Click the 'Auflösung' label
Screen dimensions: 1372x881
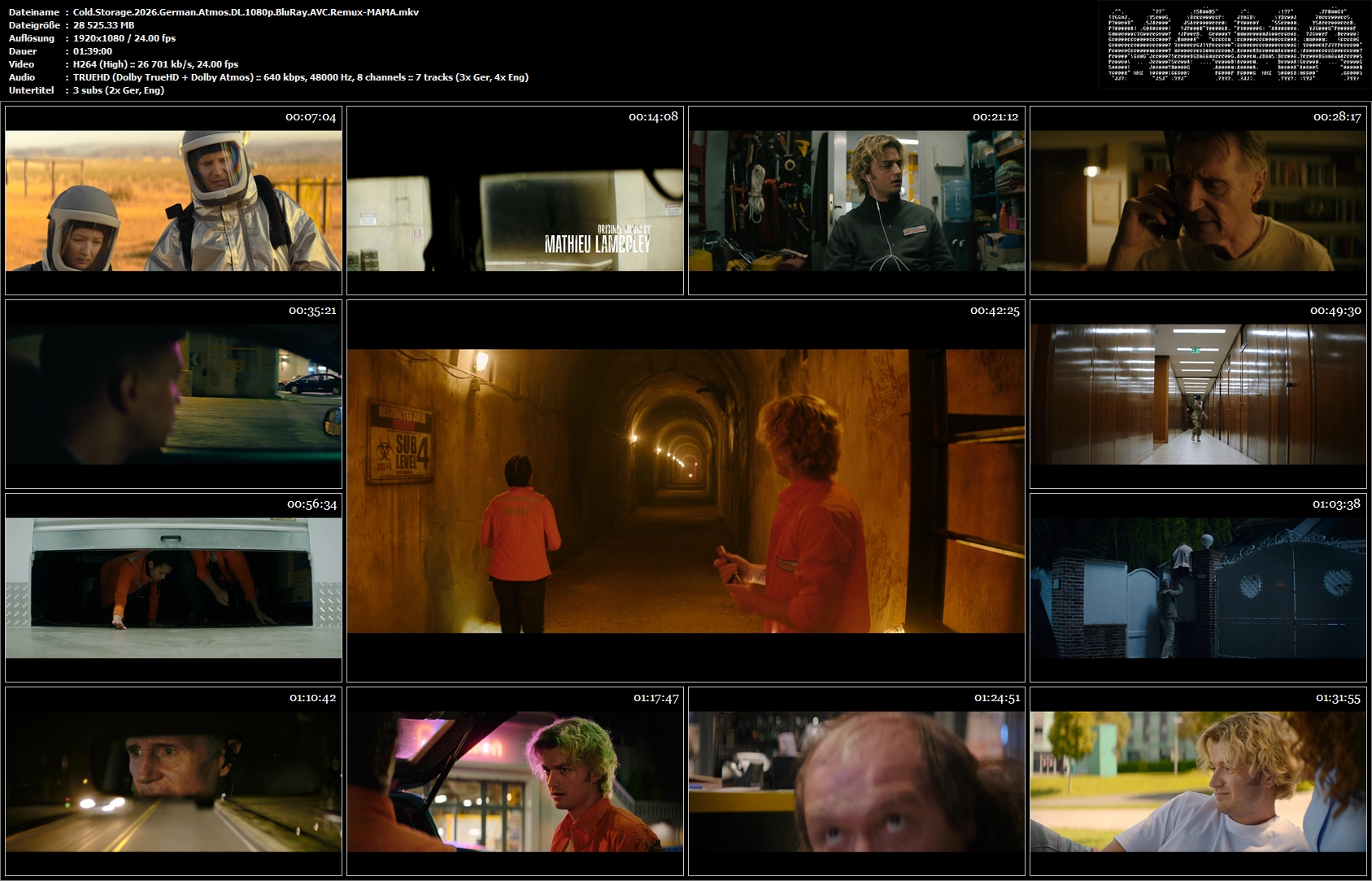tap(32, 38)
